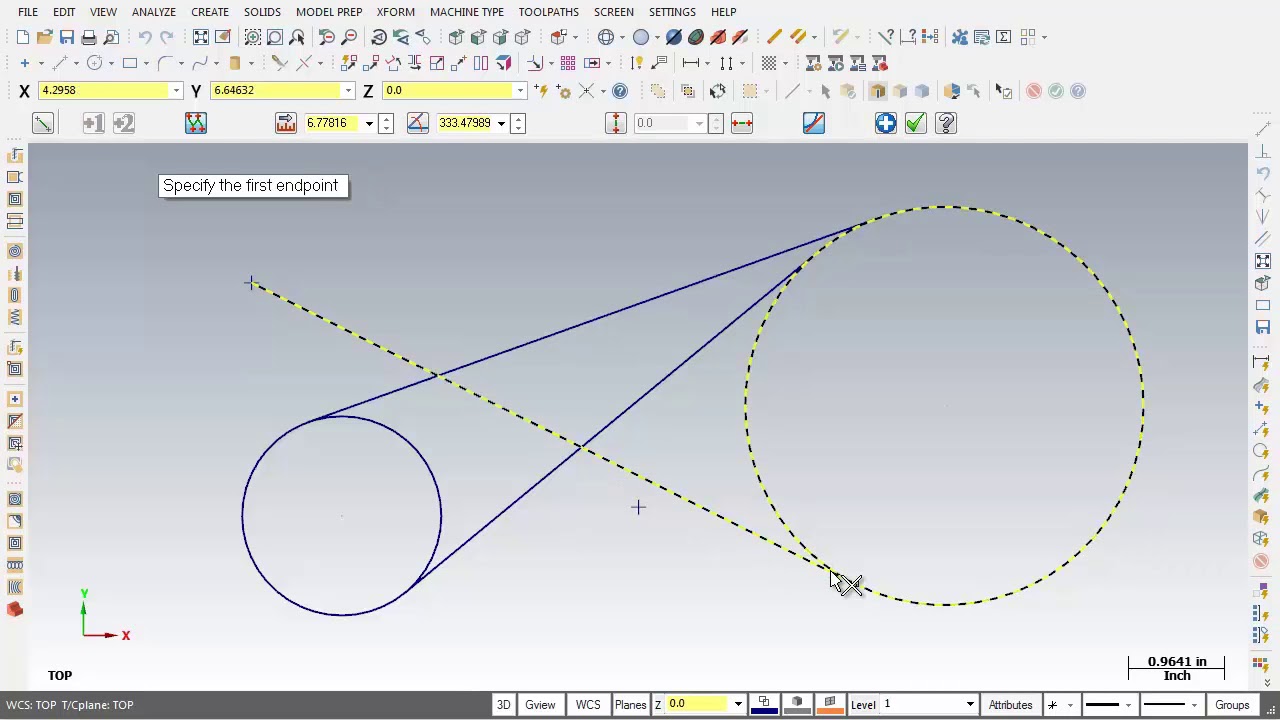Expand the line angle dropdown
Image resolution: width=1280 pixels, height=720 pixels.
coord(501,123)
